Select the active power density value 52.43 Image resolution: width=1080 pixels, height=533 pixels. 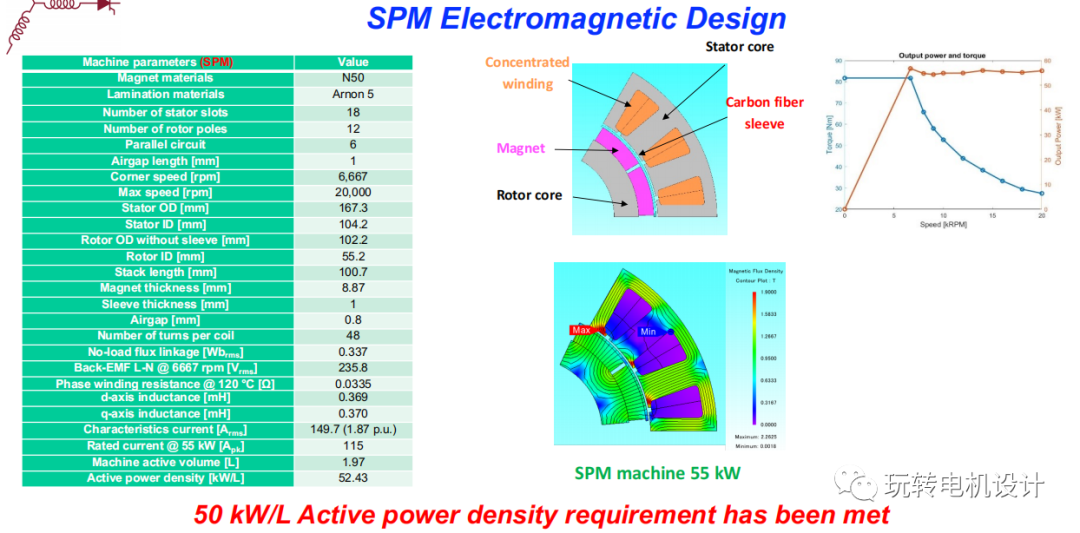353,478
